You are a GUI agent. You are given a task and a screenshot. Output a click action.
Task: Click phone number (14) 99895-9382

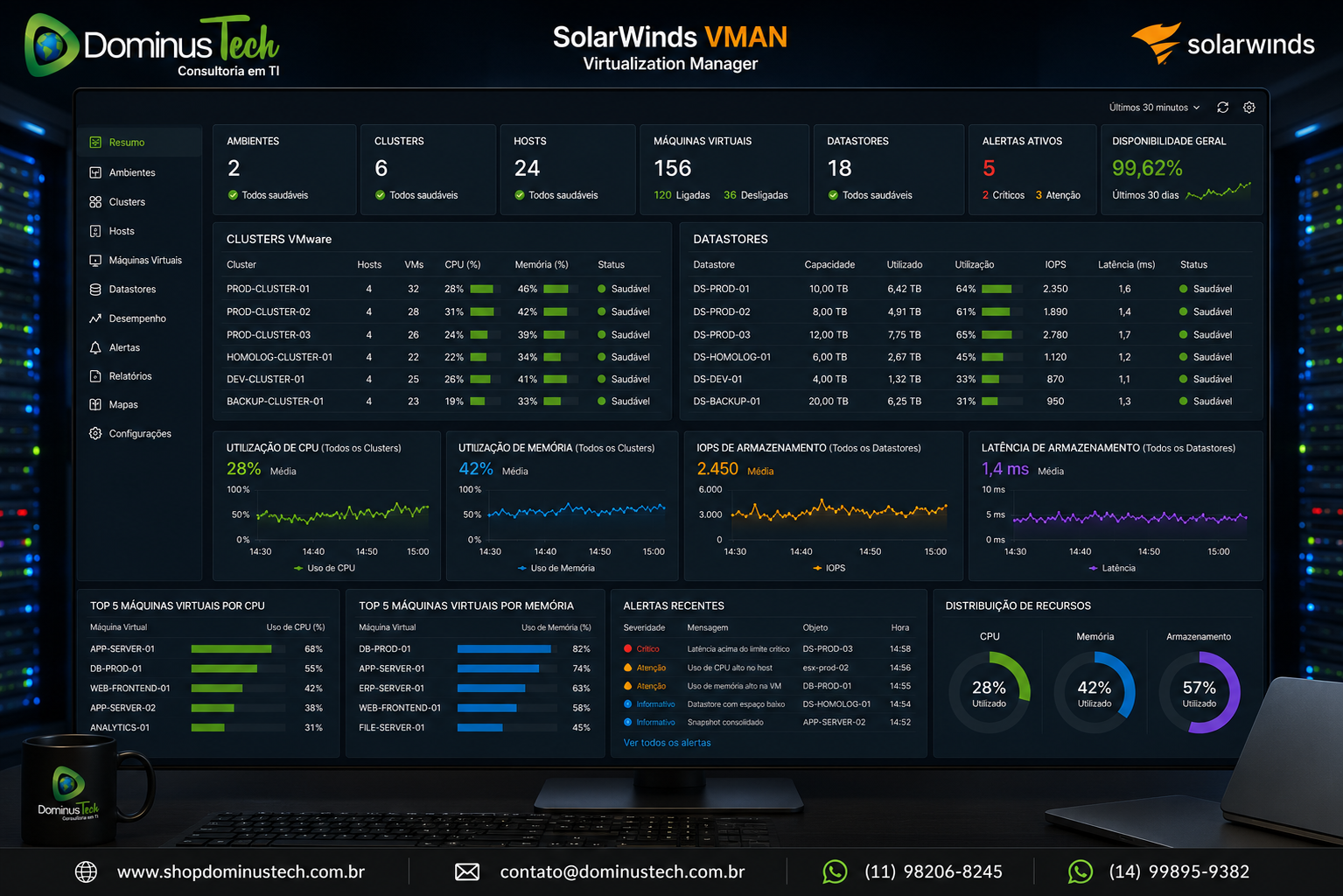[1179, 871]
